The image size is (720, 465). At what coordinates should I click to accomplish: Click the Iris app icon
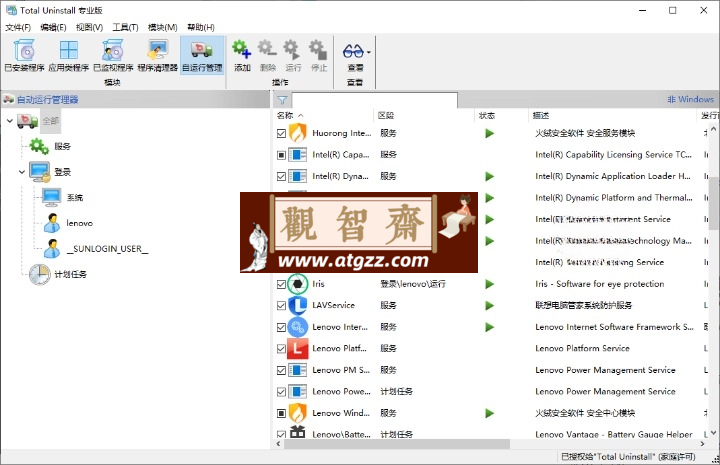point(298,284)
